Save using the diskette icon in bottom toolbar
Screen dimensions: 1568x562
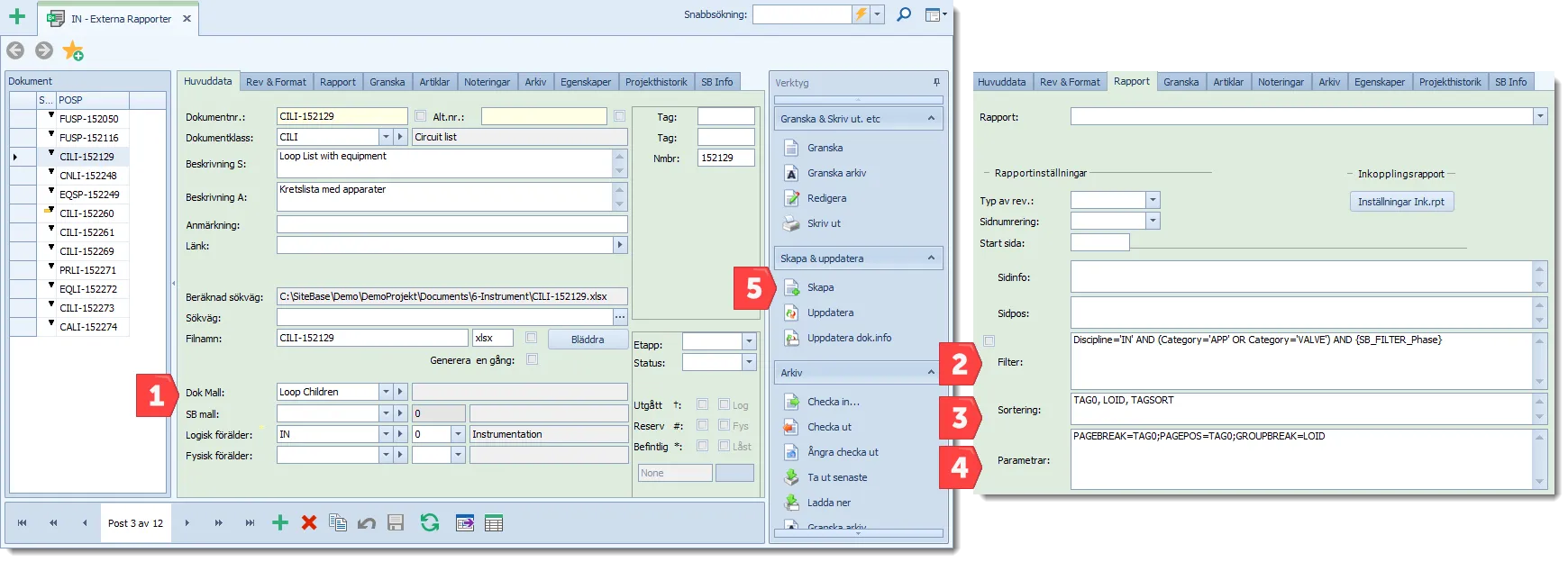tap(395, 522)
